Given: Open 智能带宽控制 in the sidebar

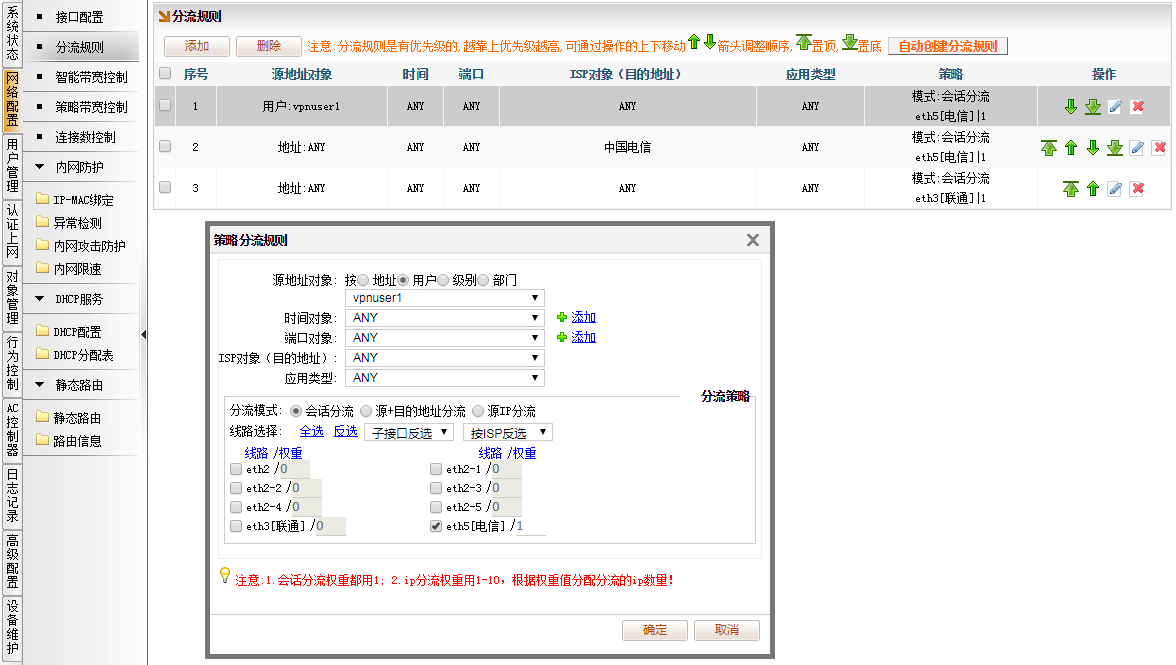Looking at the screenshot, I should point(91,77).
